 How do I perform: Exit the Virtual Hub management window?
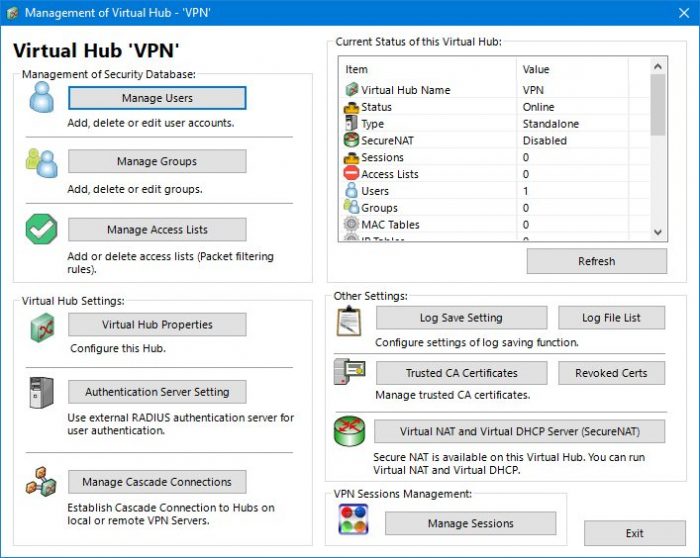pos(634,533)
